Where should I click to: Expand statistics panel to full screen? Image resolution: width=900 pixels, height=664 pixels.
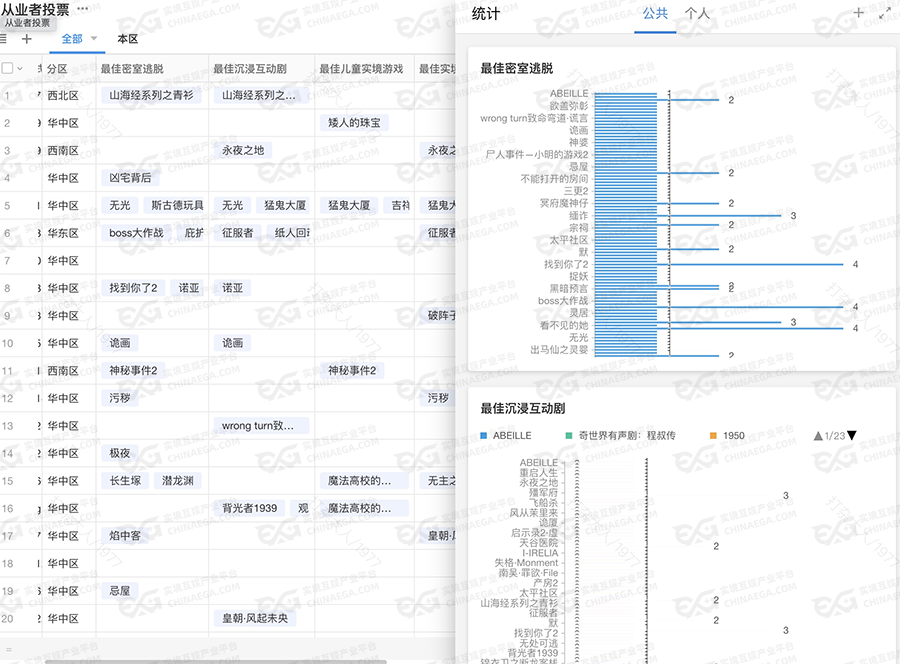pos(884,14)
